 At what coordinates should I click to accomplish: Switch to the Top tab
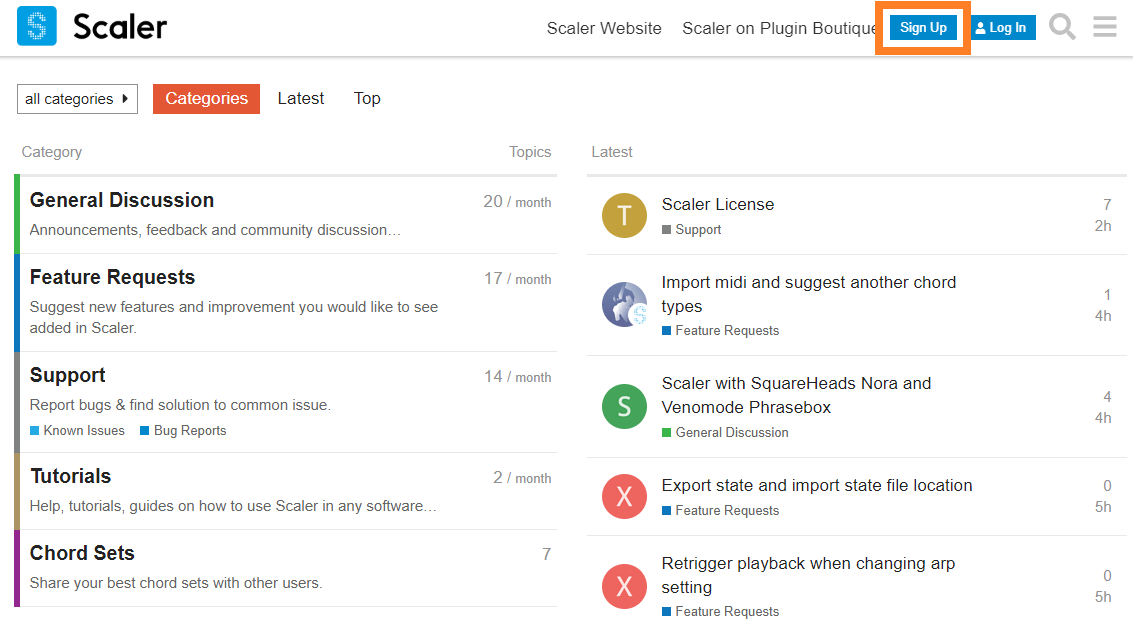click(367, 98)
